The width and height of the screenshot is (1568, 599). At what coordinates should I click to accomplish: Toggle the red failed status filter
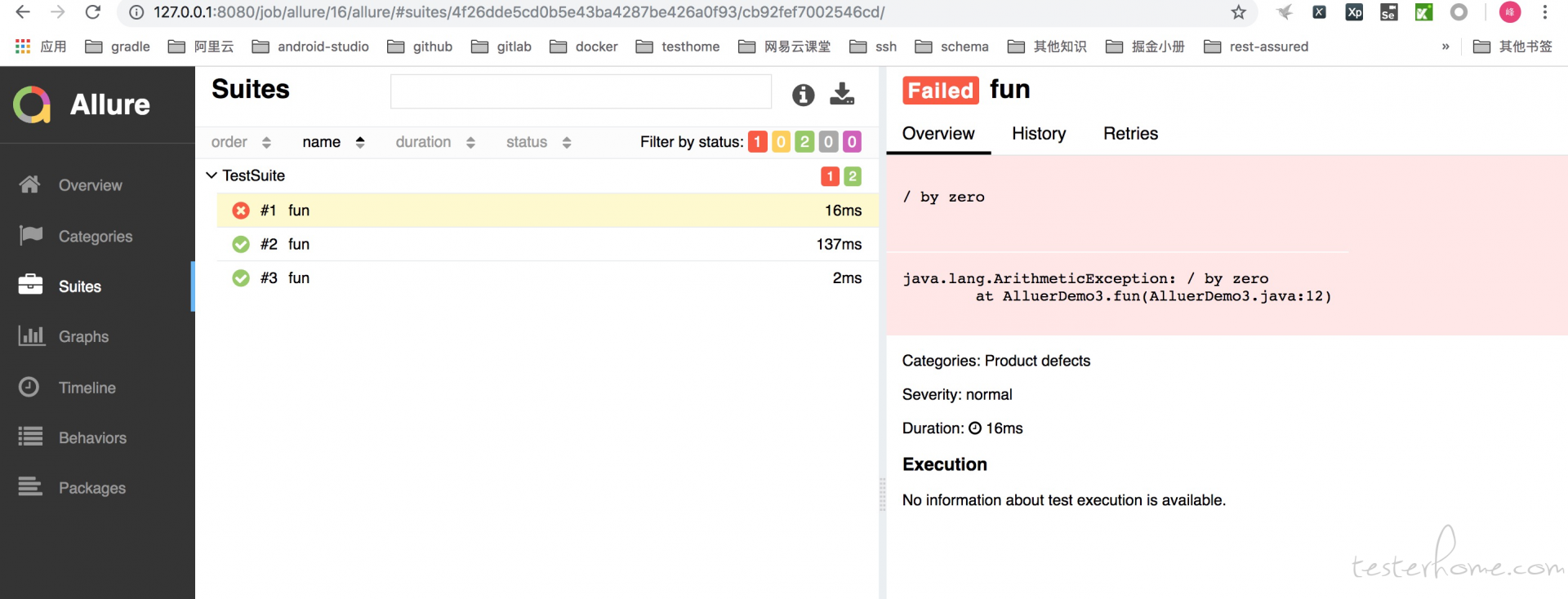(x=757, y=142)
